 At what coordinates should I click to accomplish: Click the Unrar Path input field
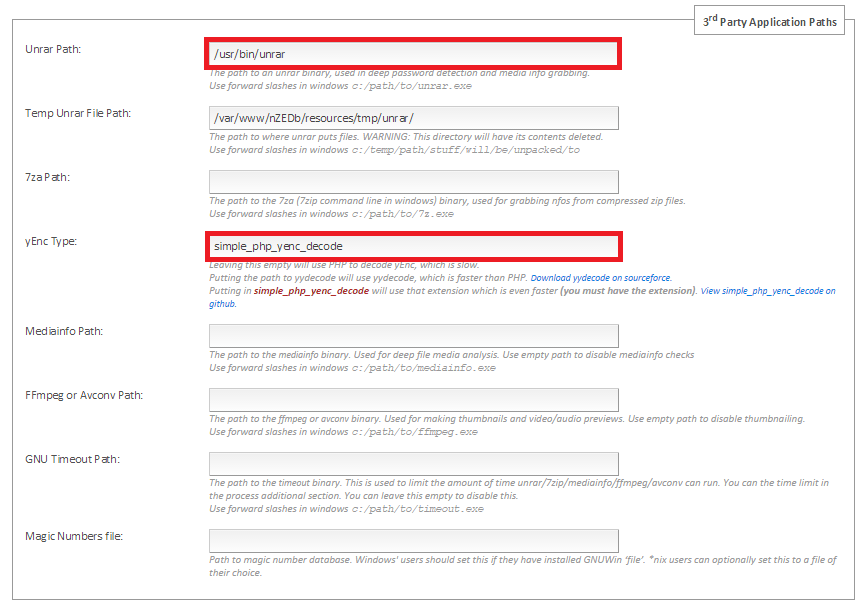413,54
